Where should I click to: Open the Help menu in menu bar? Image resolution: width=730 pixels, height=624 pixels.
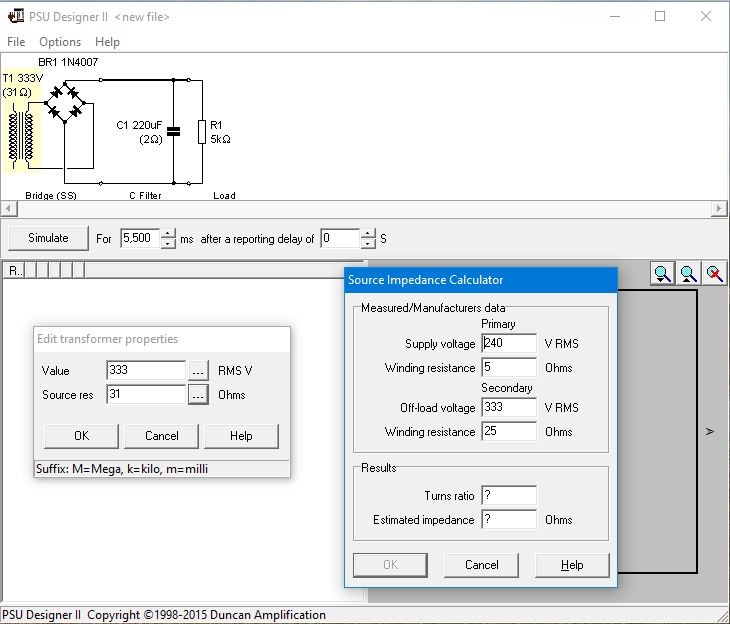[107, 42]
